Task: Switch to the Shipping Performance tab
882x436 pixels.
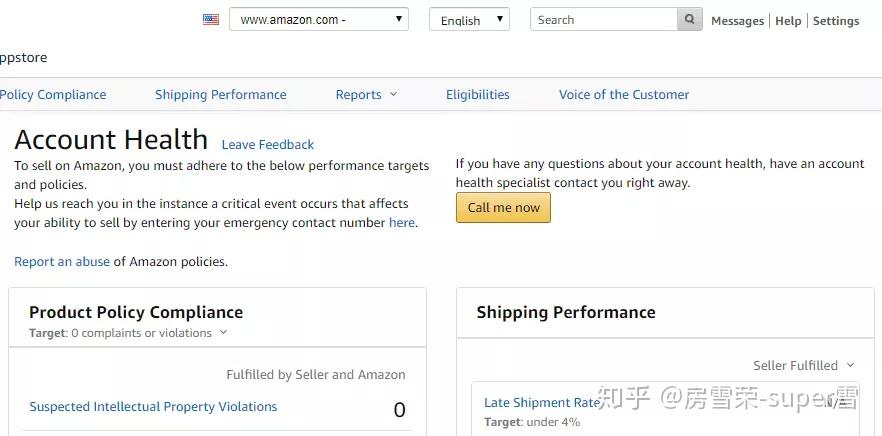Action: [220, 95]
